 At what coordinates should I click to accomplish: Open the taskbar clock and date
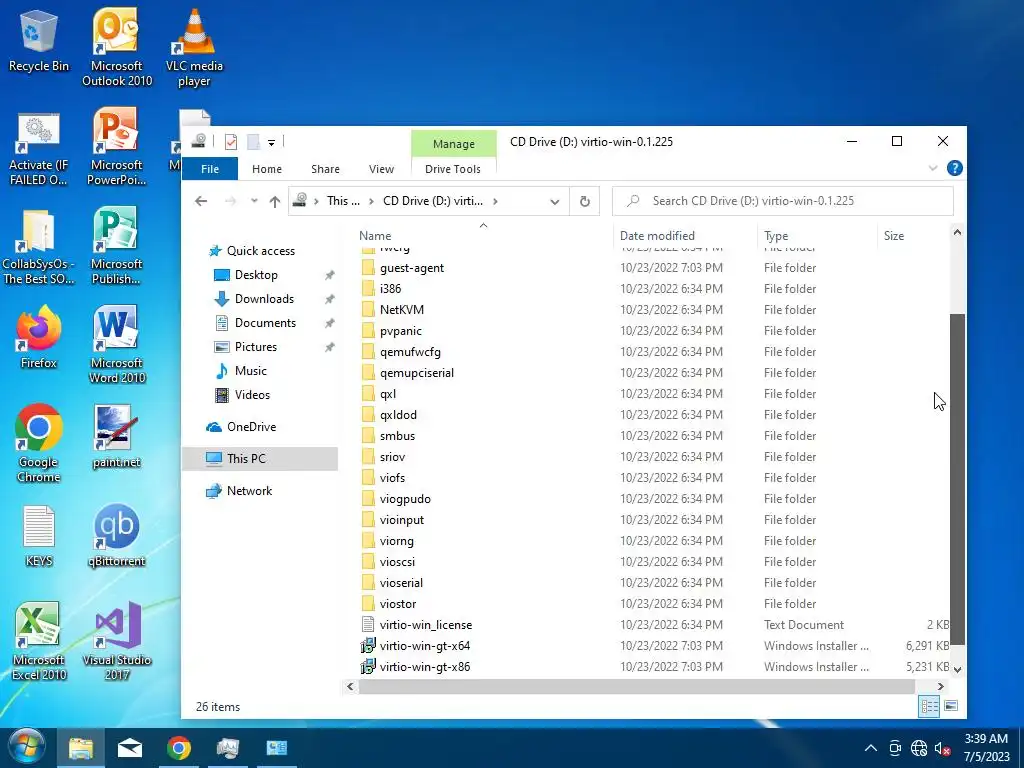coord(986,748)
